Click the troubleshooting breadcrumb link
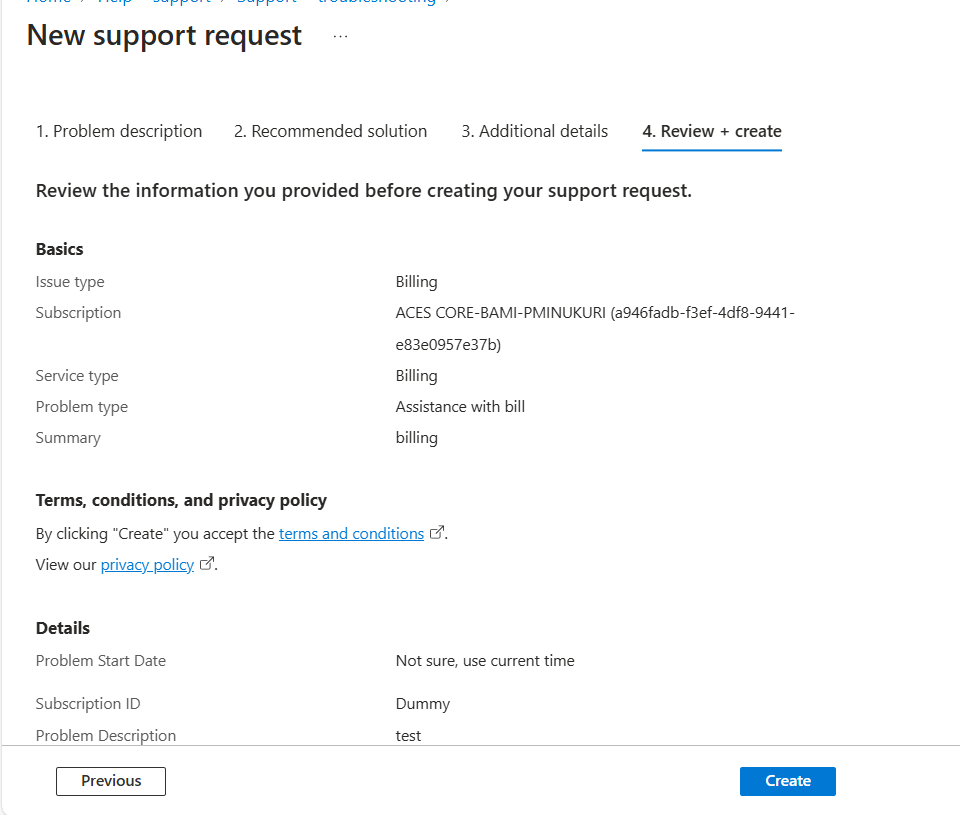The width and height of the screenshot is (960, 815). point(377,2)
